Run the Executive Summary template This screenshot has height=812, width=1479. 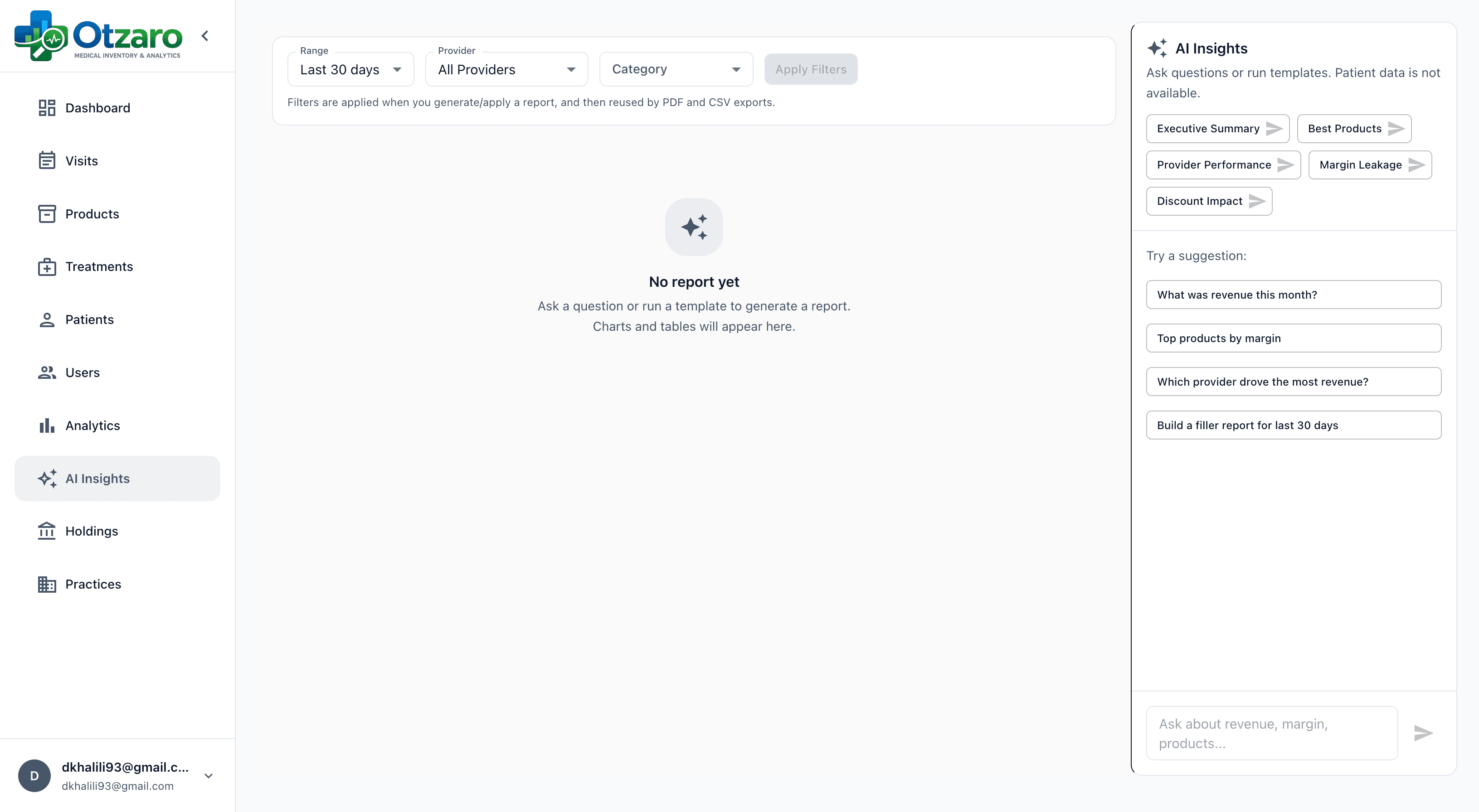pyautogui.click(x=1217, y=129)
